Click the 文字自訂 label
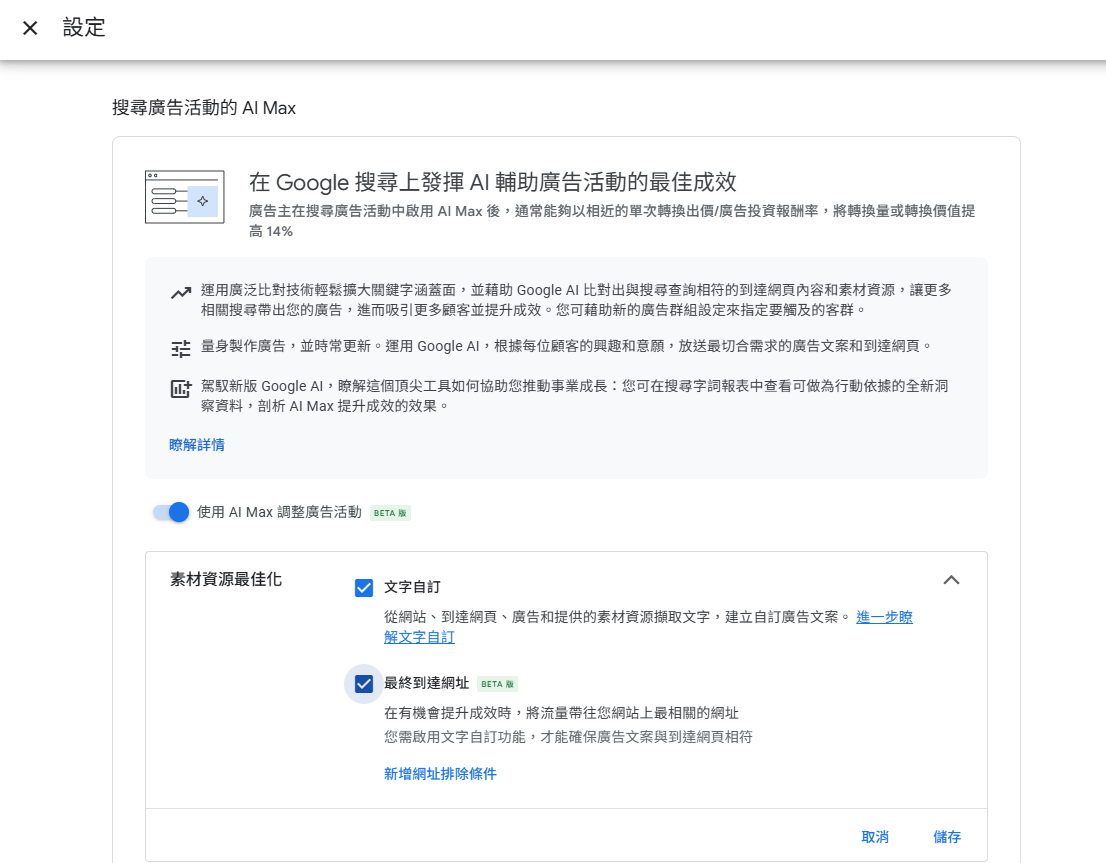This screenshot has width=1106, height=863. tap(412, 587)
